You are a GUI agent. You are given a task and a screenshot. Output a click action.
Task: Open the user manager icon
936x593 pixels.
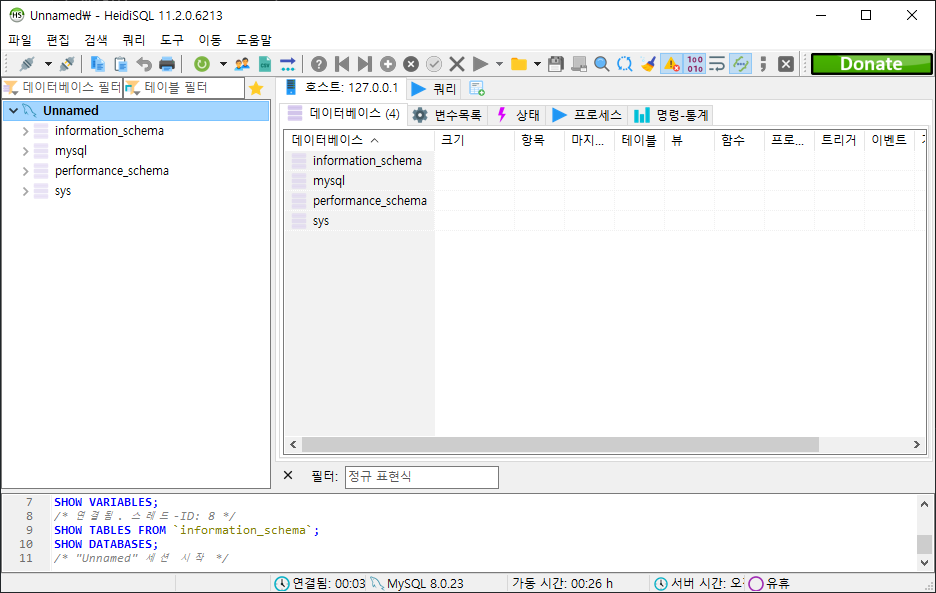tap(240, 63)
